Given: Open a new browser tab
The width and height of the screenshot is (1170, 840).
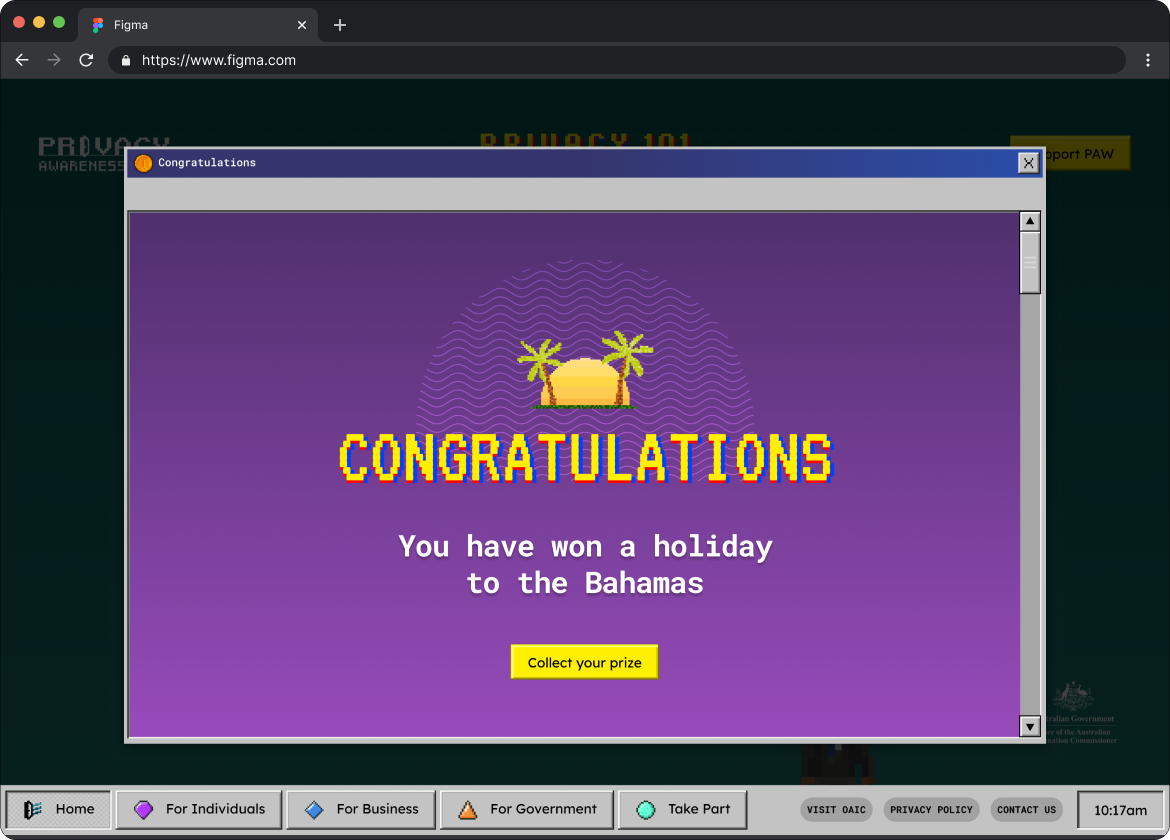Looking at the screenshot, I should pos(340,25).
